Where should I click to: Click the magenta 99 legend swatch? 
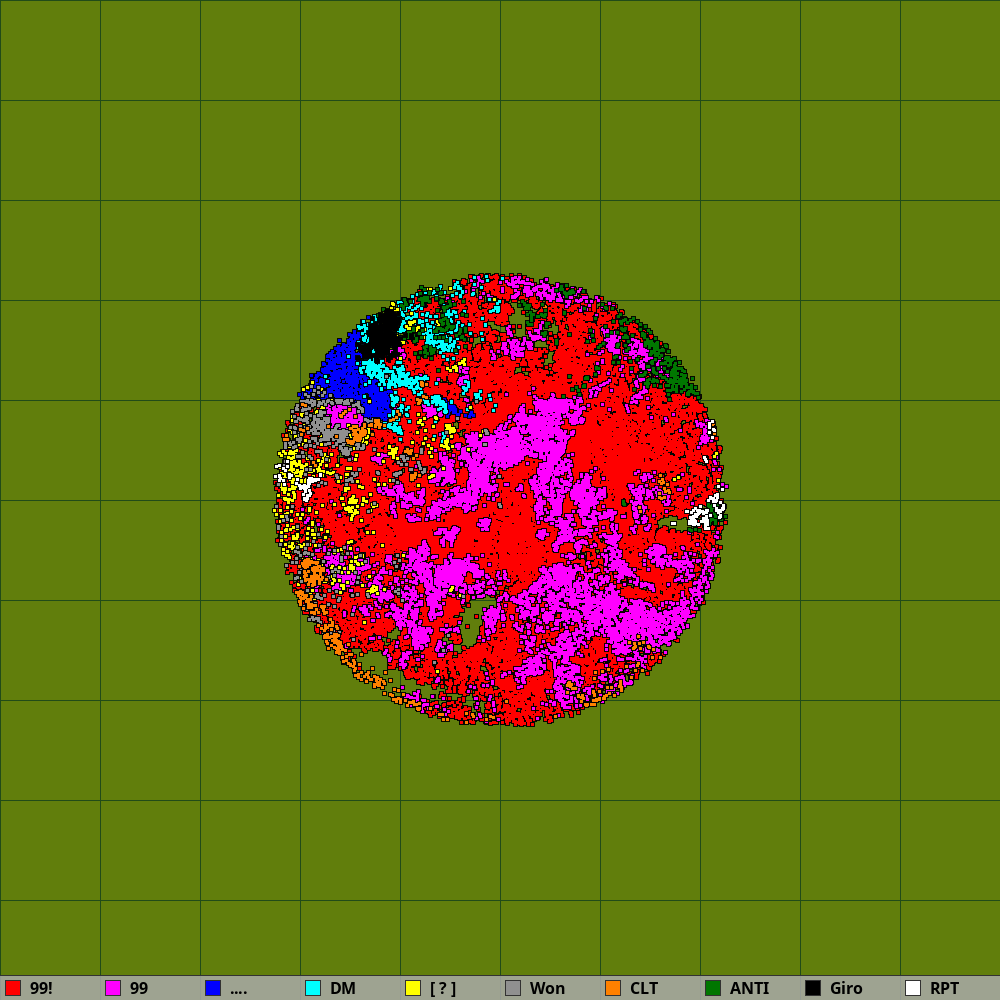coord(113,988)
